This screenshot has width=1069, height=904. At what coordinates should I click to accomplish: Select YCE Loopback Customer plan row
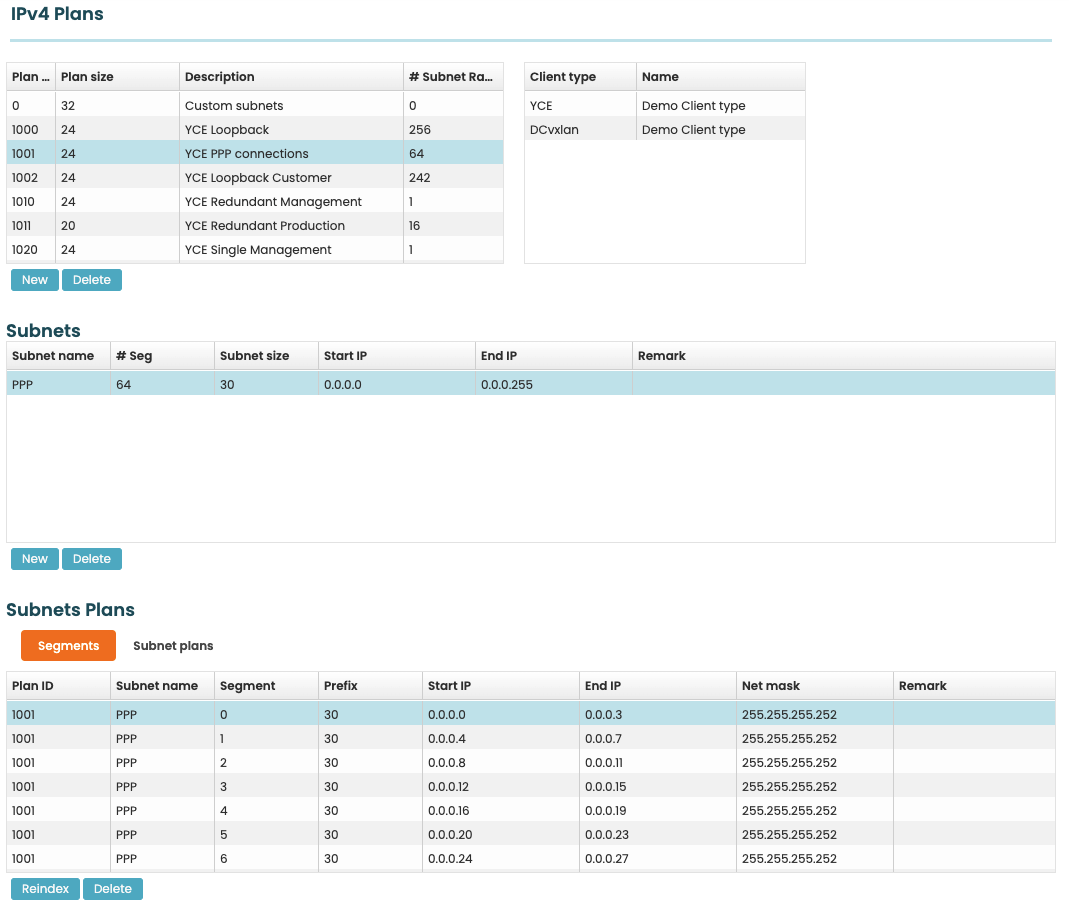[x=254, y=178]
